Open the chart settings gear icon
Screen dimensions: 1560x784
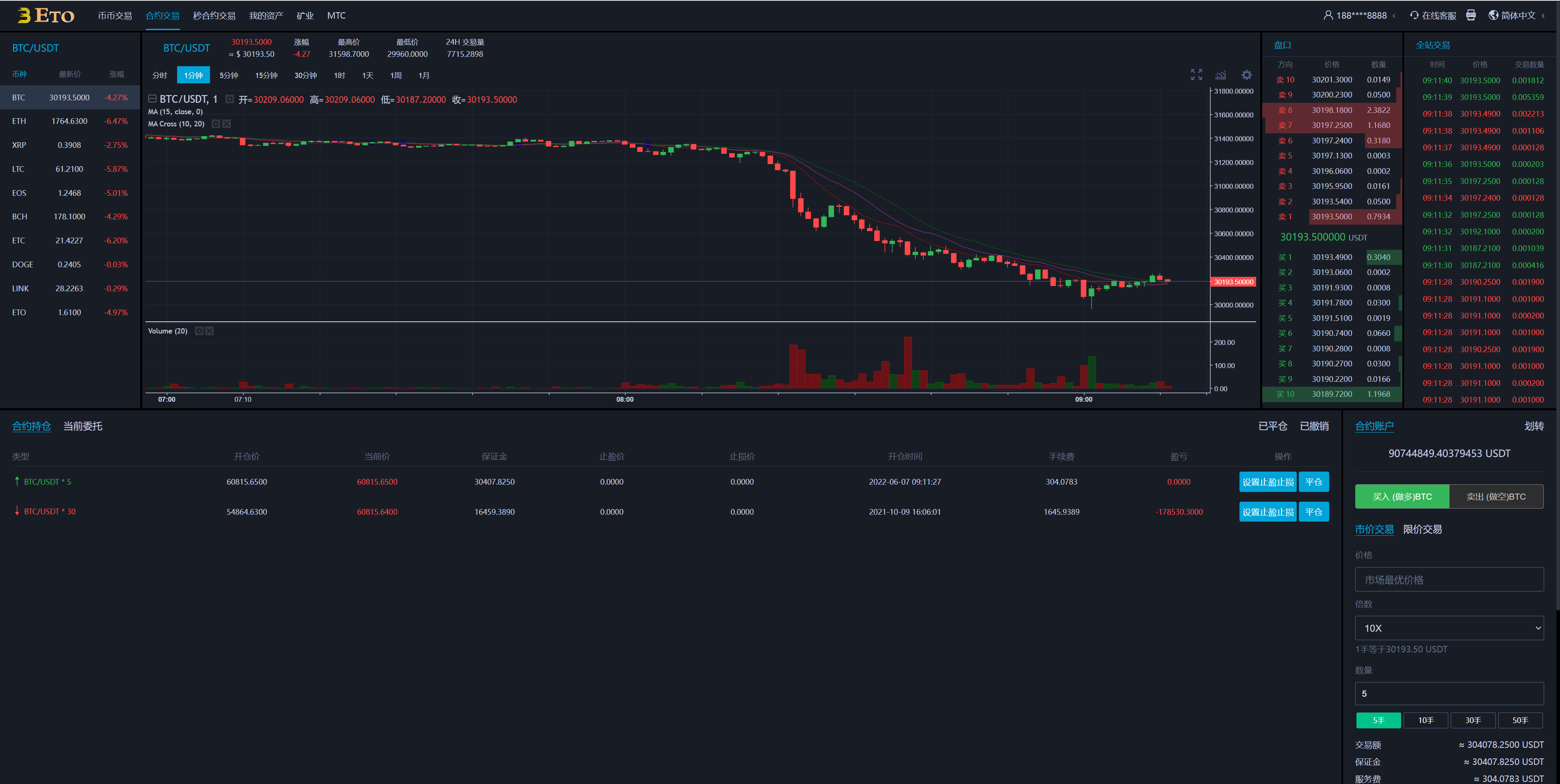pyautogui.click(x=1246, y=74)
